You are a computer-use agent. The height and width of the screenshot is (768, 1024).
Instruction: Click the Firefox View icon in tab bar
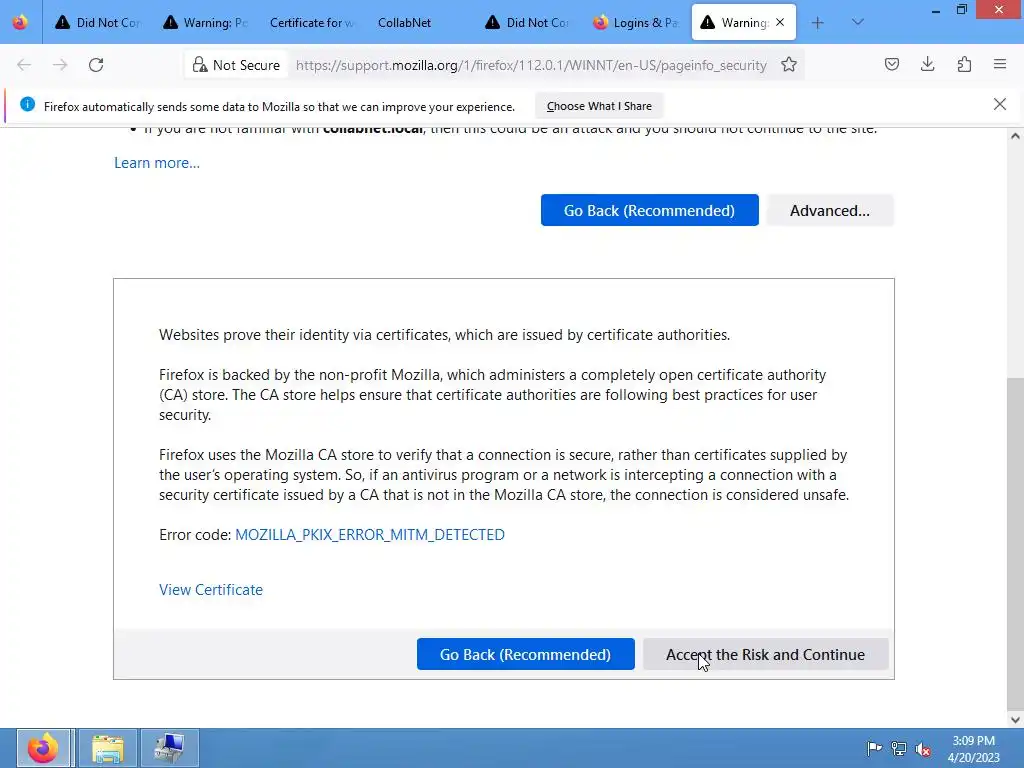click(20, 23)
